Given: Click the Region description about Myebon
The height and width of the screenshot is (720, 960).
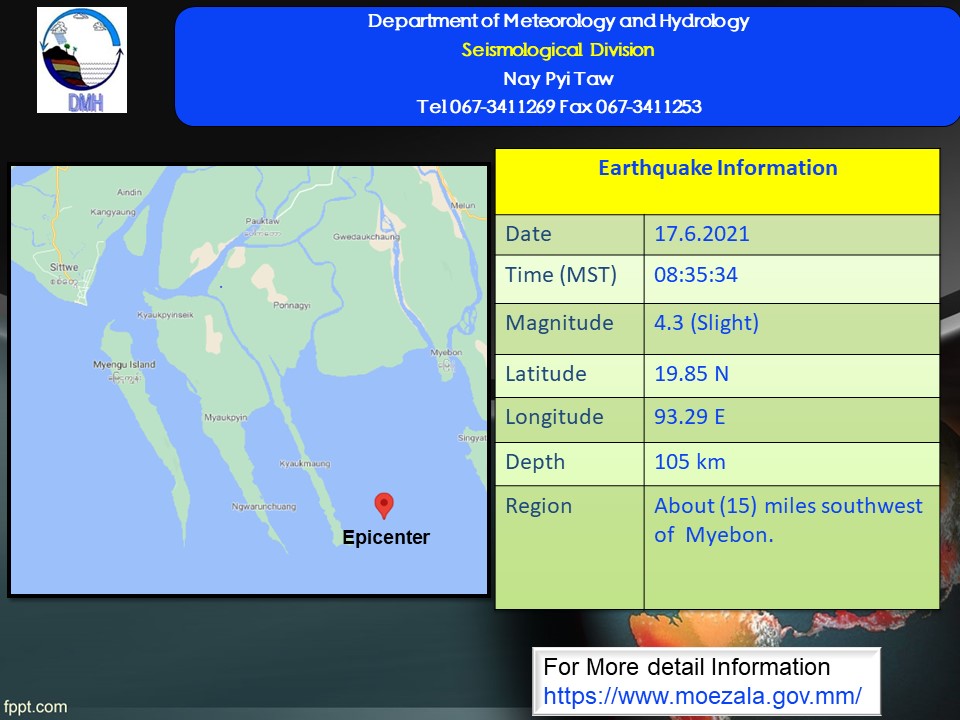Looking at the screenshot, I should pos(788,520).
